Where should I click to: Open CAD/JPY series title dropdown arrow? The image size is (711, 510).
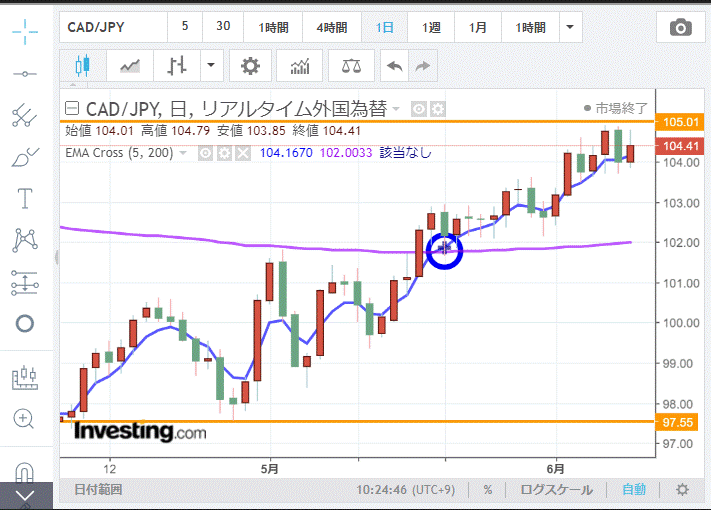pos(396,109)
